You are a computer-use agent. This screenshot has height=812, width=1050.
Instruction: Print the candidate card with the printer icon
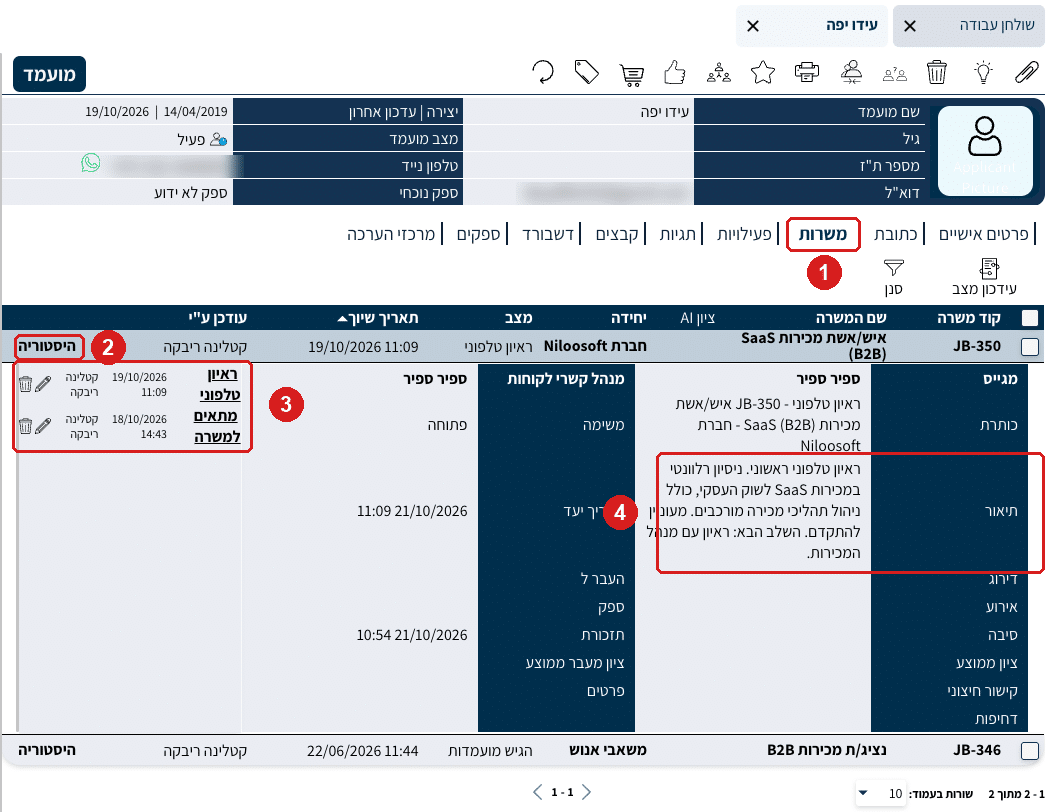pos(807,72)
